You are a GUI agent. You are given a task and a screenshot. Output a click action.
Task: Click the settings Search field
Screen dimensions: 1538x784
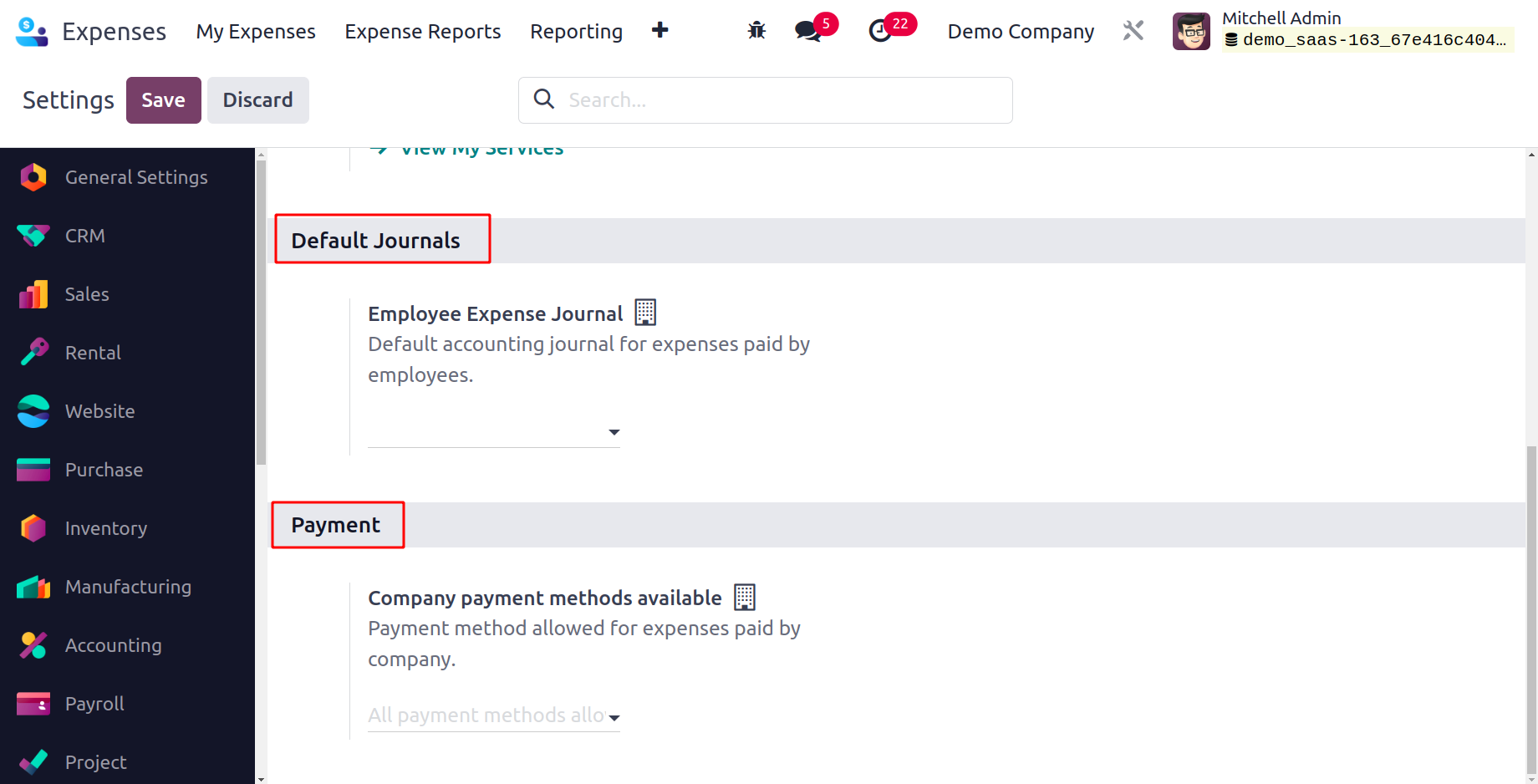pyautogui.click(x=765, y=100)
